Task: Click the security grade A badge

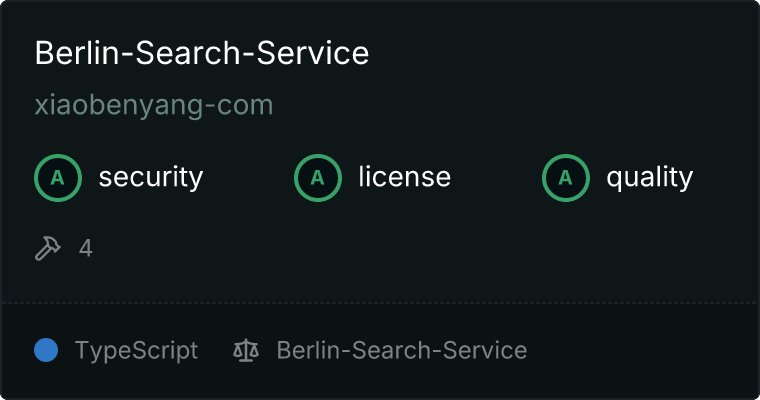Action: 58,178
